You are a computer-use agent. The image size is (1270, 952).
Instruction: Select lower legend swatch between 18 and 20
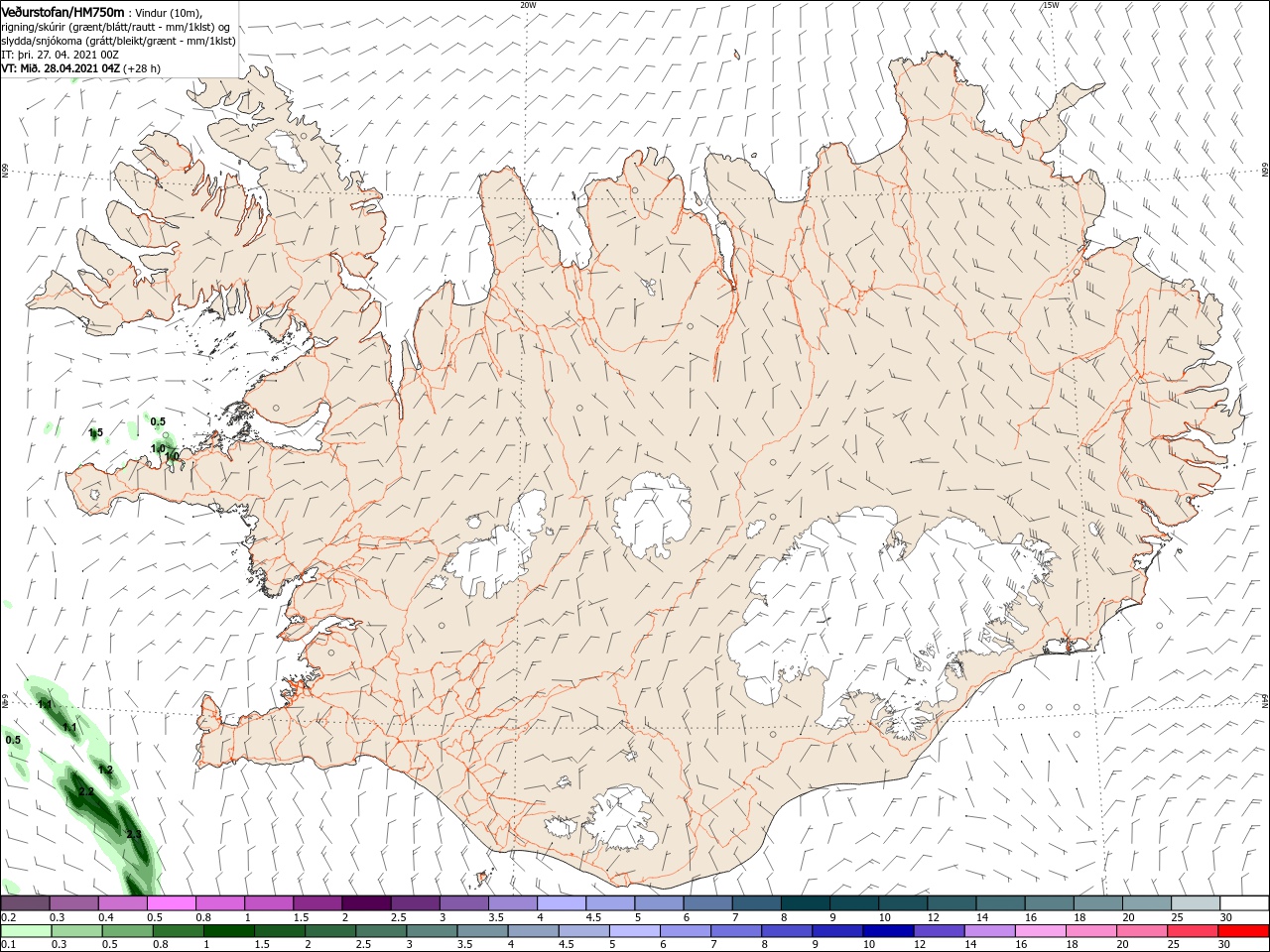(x=1091, y=931)
